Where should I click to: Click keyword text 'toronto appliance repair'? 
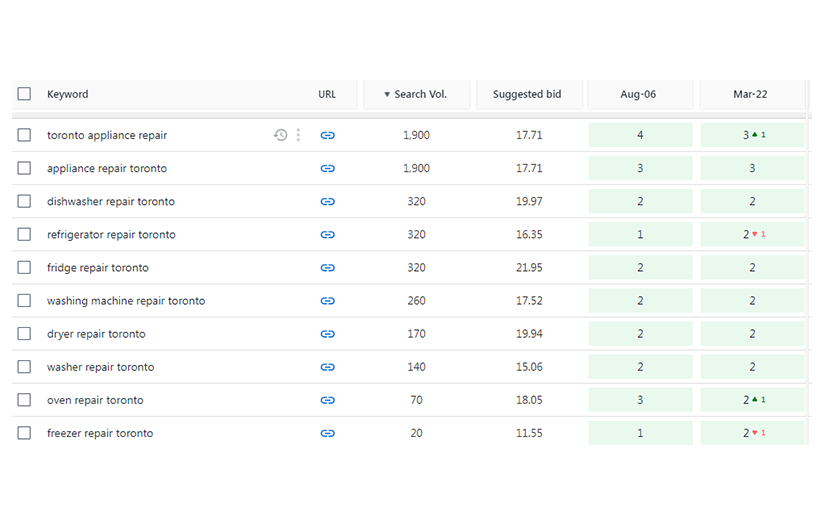[x=107, y=136]
